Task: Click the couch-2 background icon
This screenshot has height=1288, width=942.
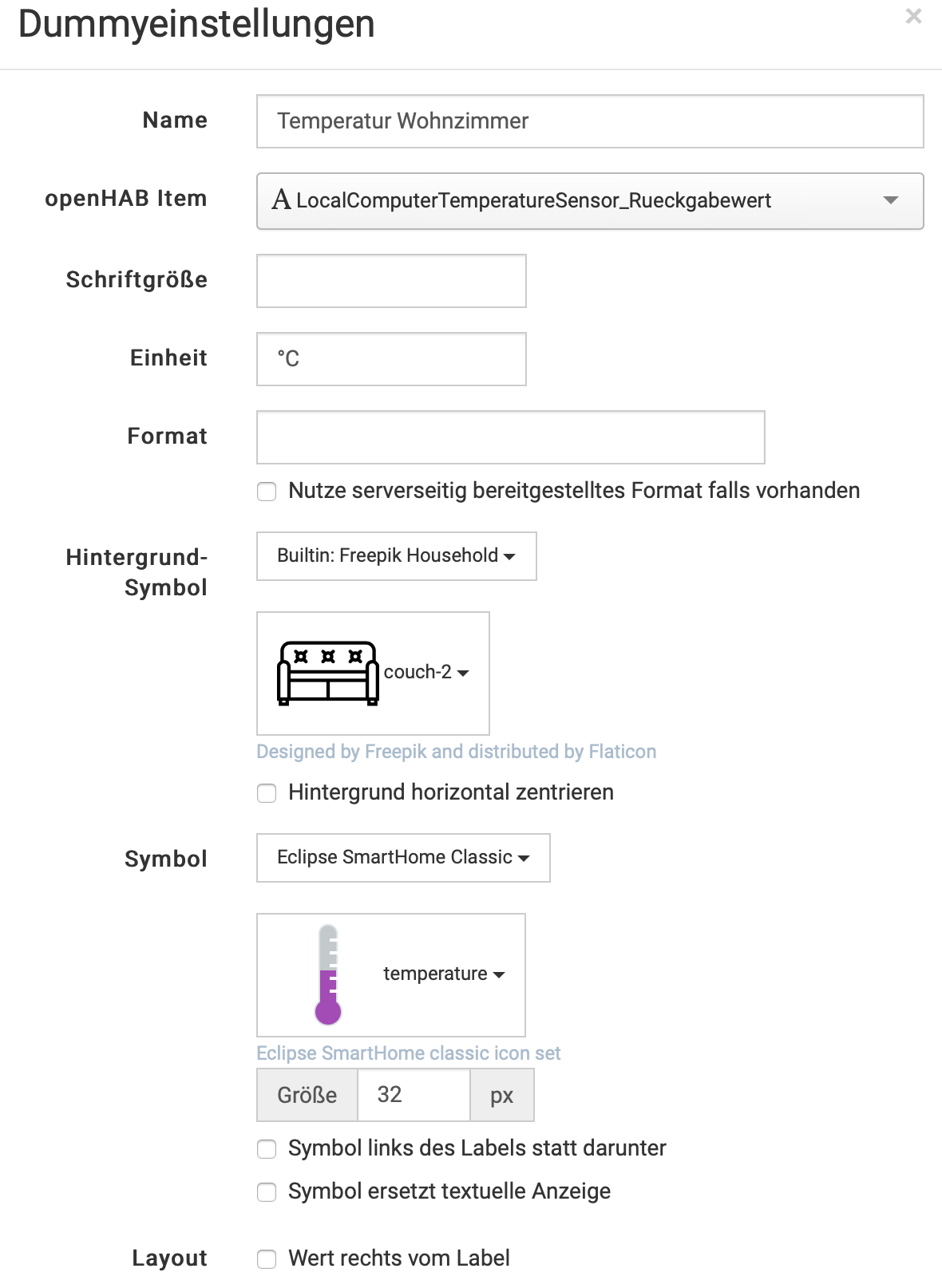Action: point(328,673)
